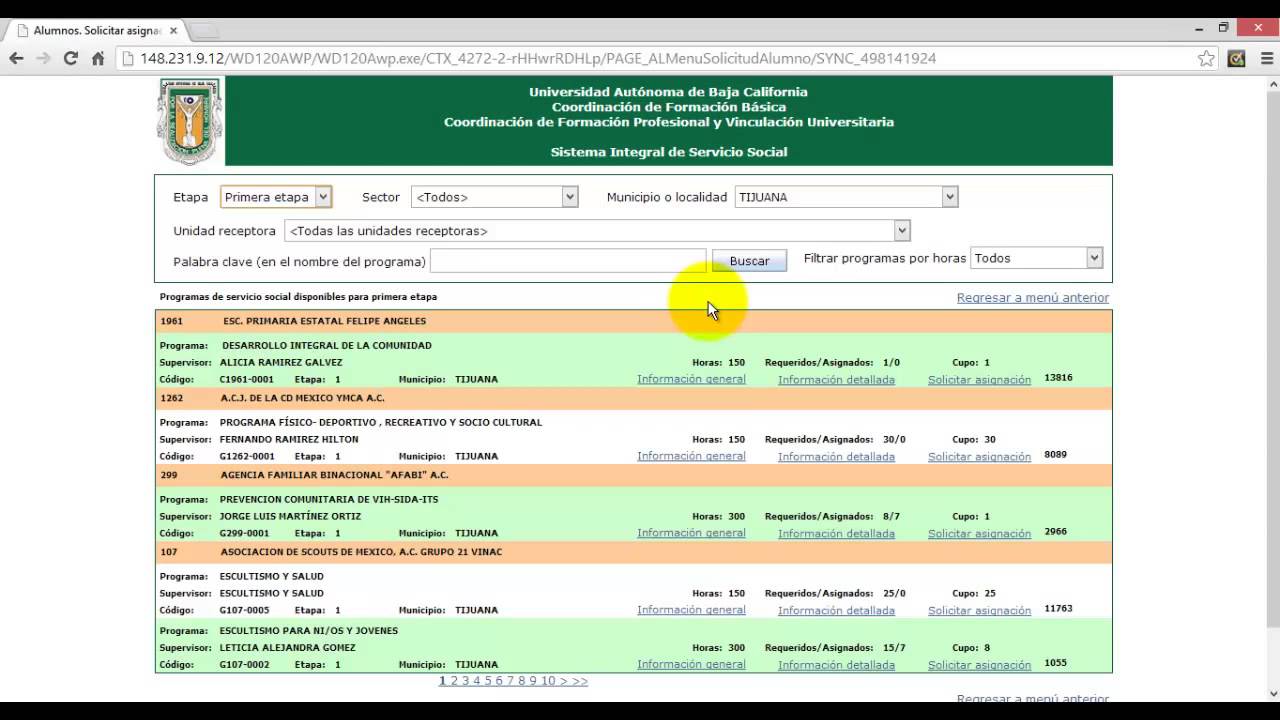Click the upper Regresar a menú anterior link

tap(1033, 298)
